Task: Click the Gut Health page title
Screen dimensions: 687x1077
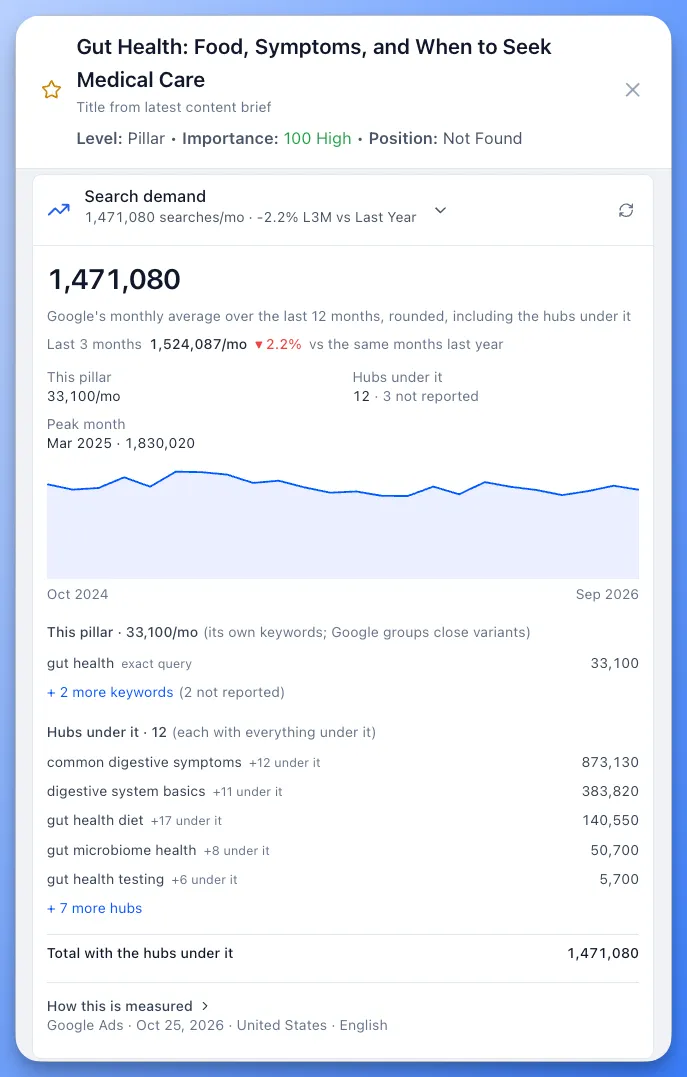Action: [314, 63]
